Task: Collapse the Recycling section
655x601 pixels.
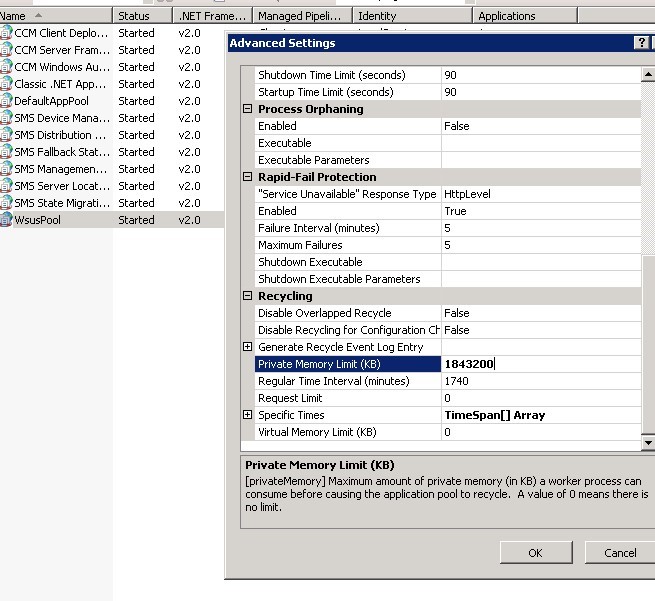Action: click(x=247, y=296)
